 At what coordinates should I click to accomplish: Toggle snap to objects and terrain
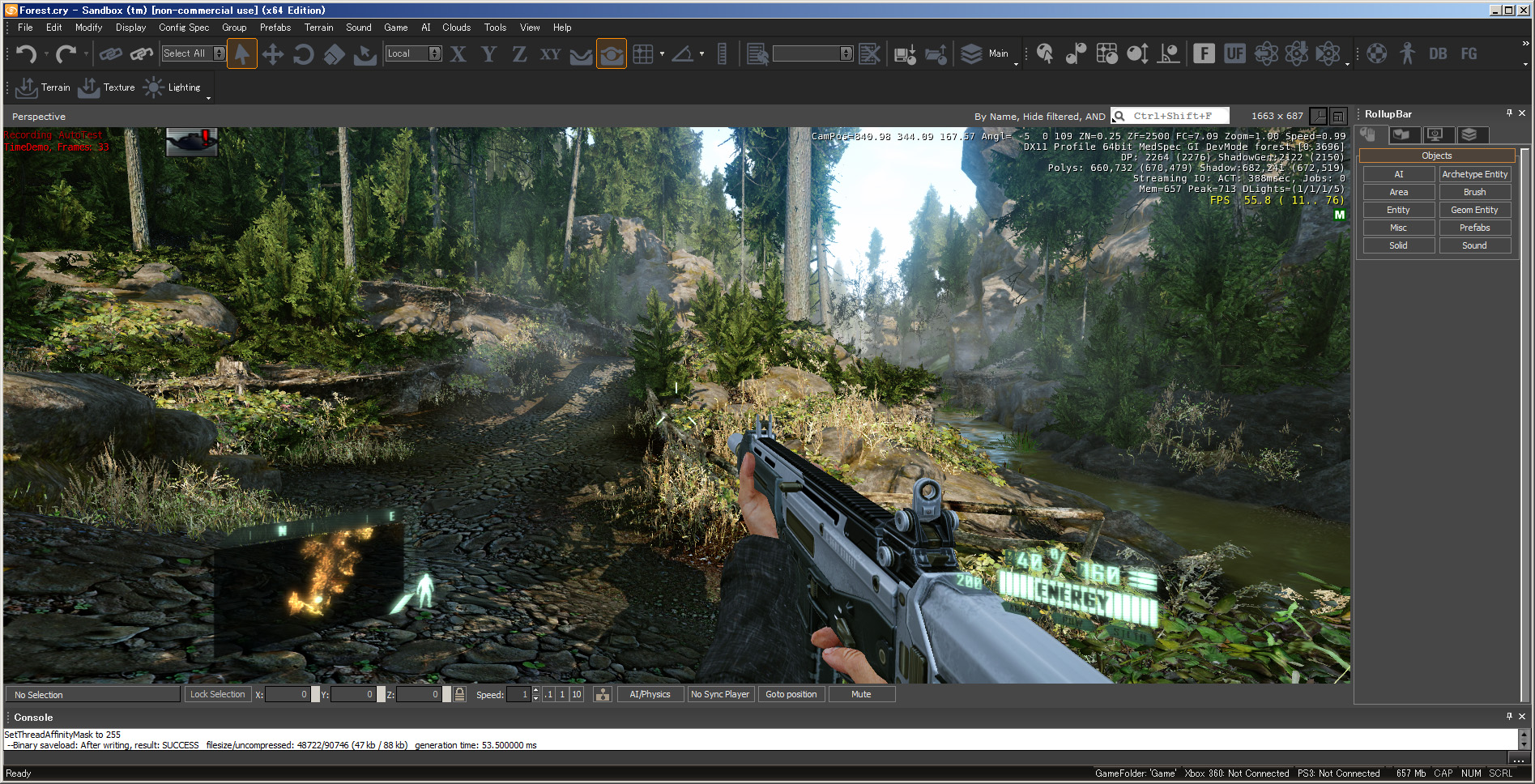pos(612,54)
